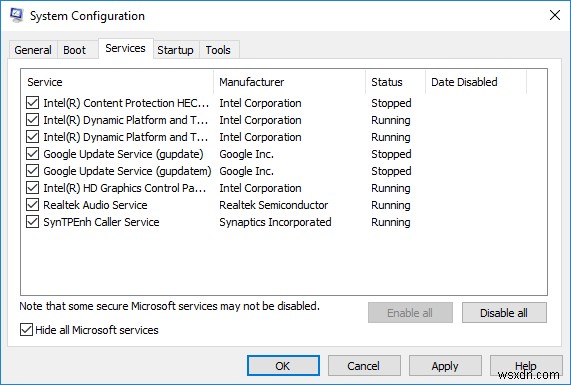Click the Cancel button
The width and height of the screenshot is (571, 385).
[x=364, y=366]
